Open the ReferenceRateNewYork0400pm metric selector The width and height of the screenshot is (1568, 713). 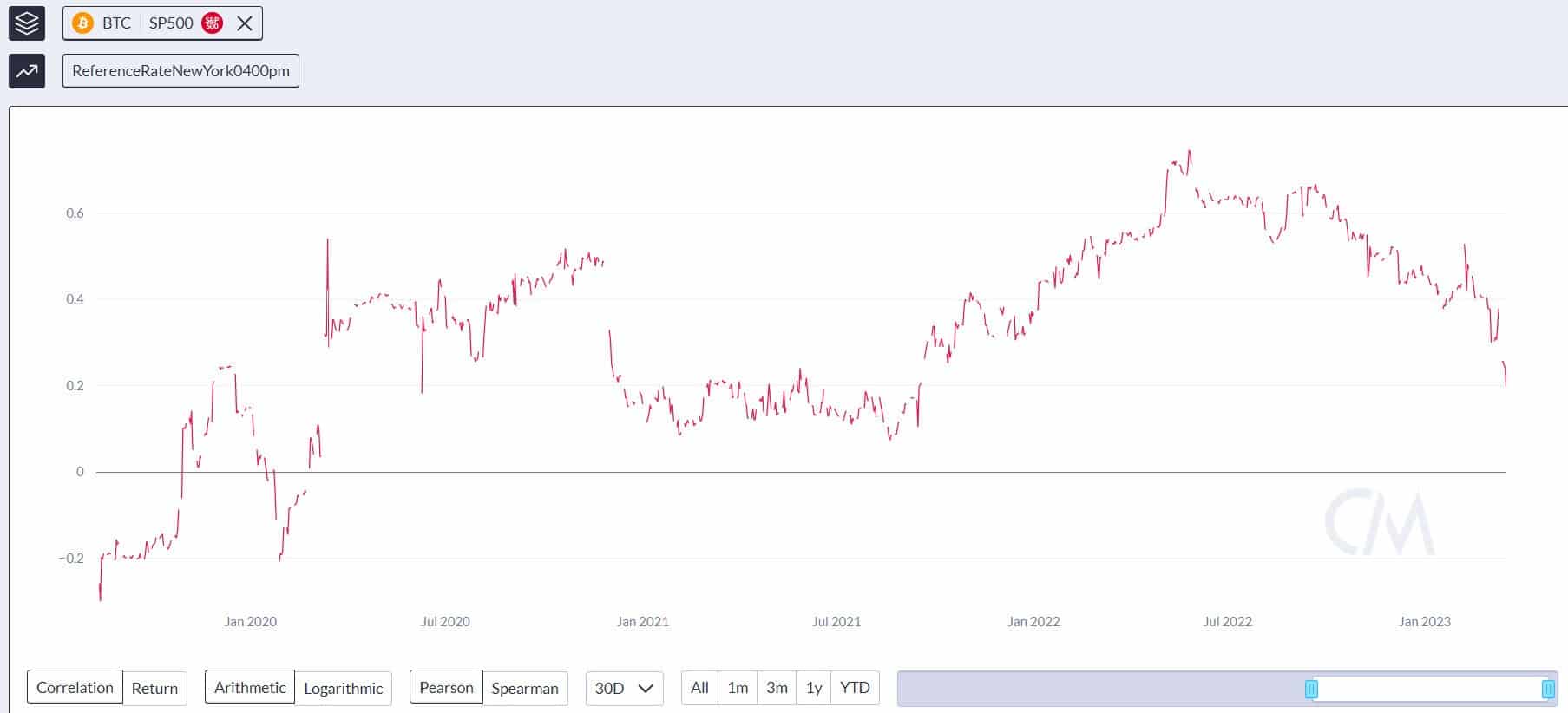pyautogui.click(x=180, y=71)
